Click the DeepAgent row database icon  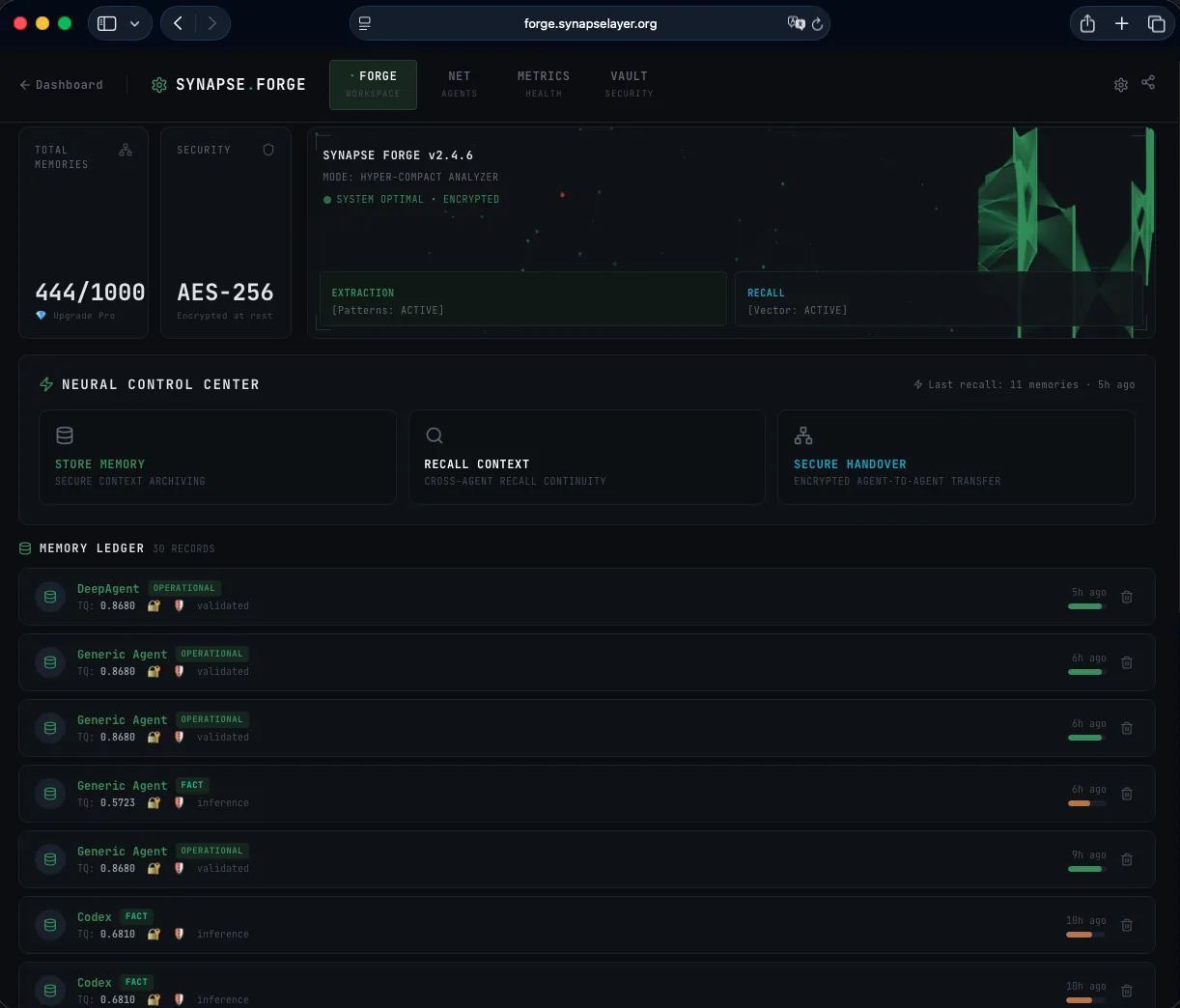coord(50,597)
